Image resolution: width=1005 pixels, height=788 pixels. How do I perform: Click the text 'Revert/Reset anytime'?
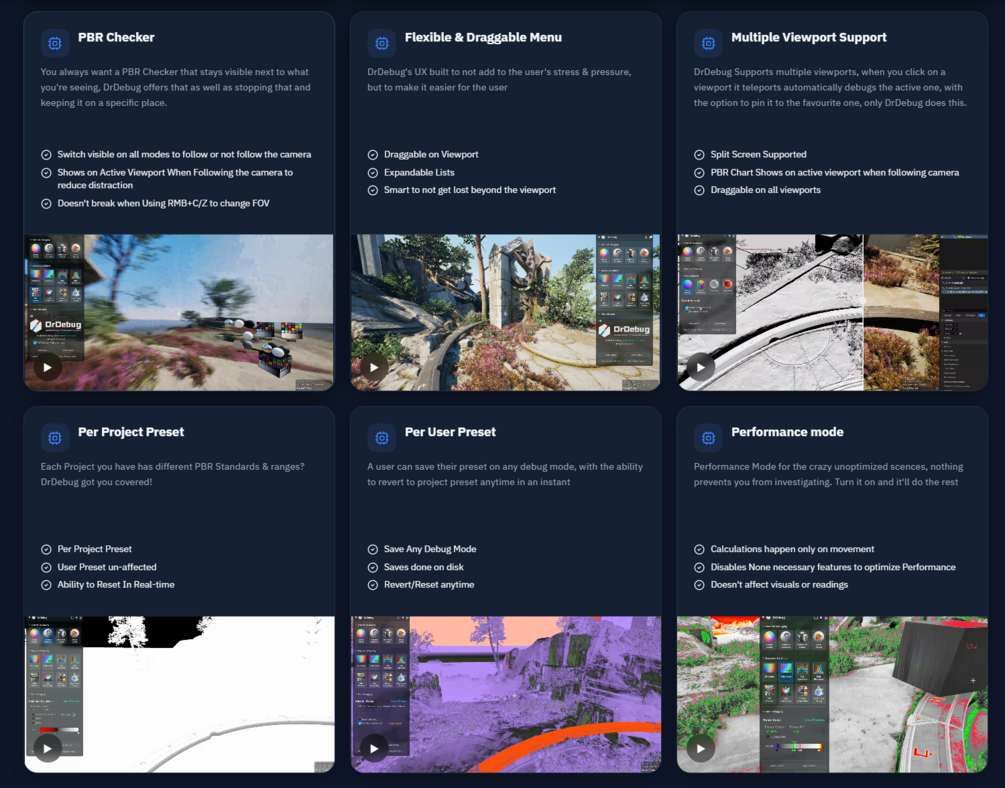pyautogui.click(x=429, y=585)
